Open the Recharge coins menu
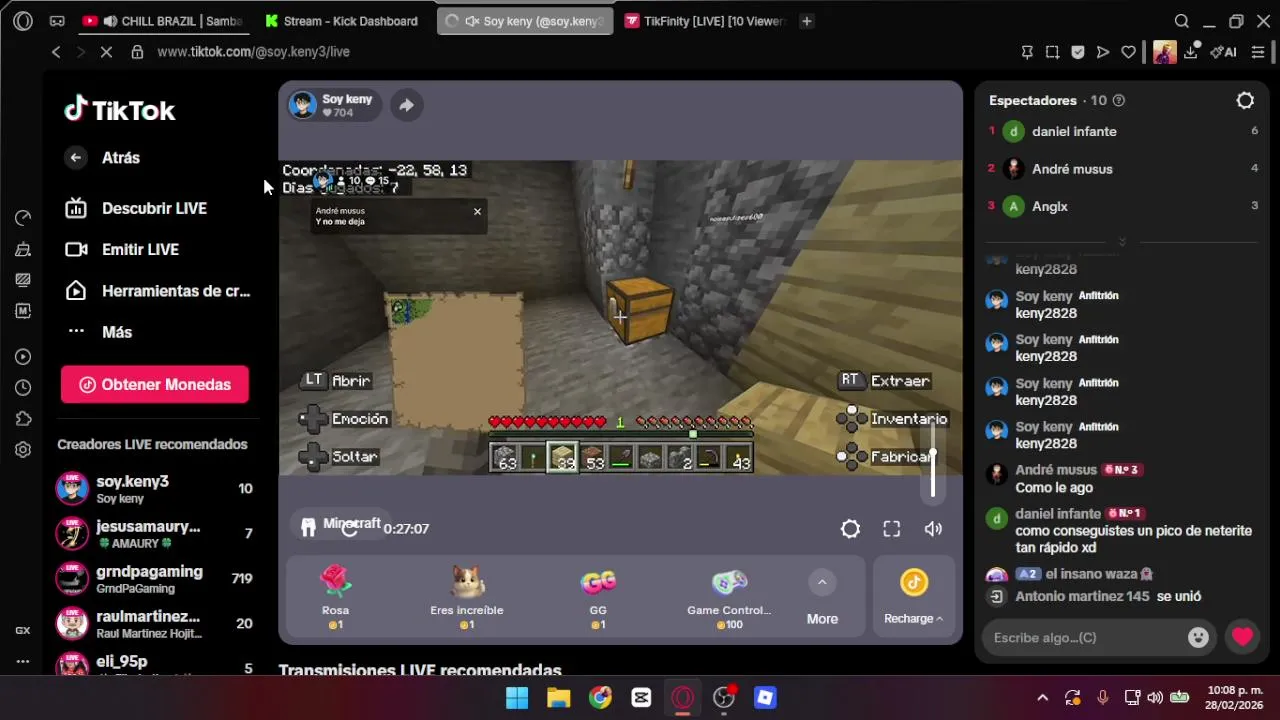The width and height of the screenshot is (1280, 720). (x=913, y=598)
